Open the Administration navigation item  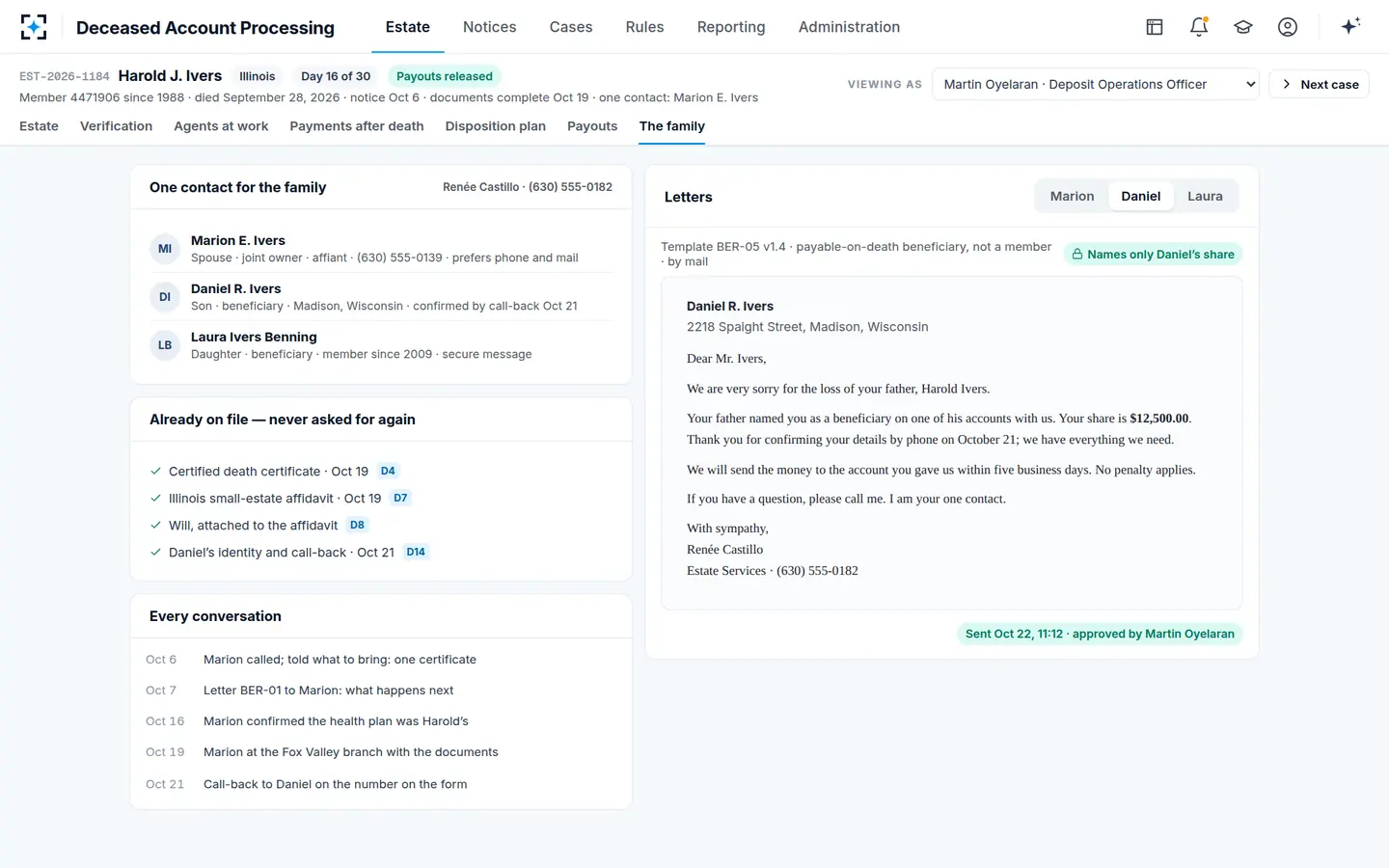pos(849,27)
